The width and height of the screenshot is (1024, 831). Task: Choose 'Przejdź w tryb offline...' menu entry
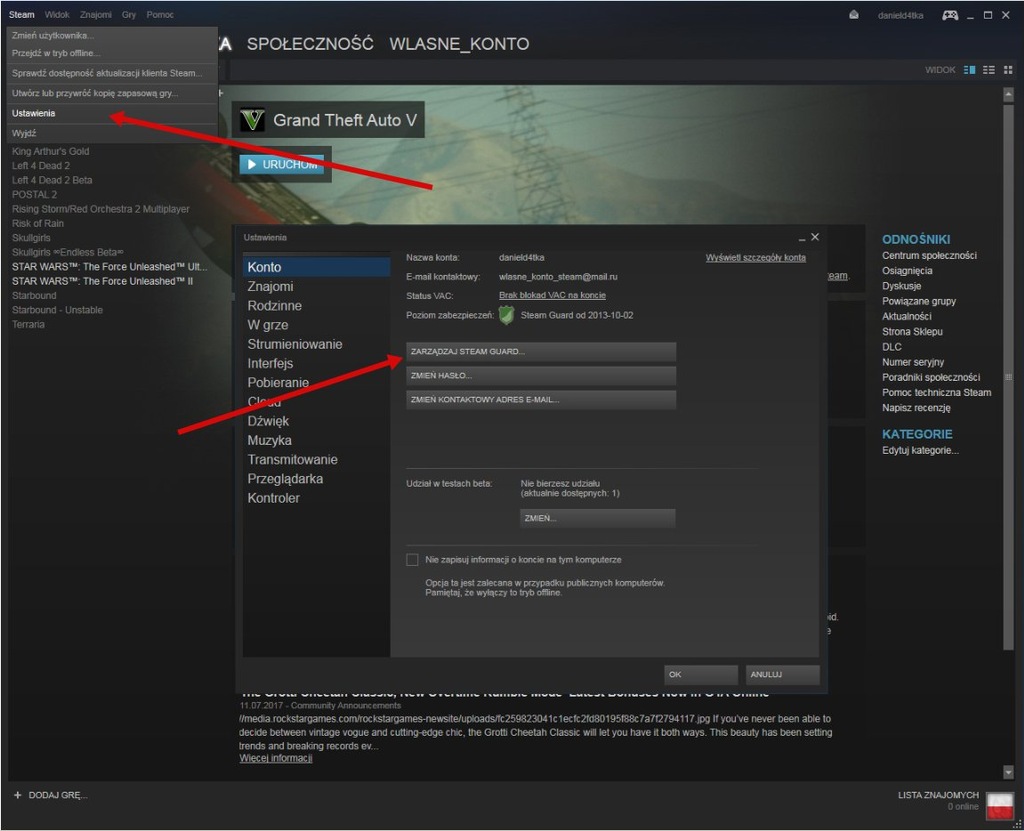click(x=112, y=53)
